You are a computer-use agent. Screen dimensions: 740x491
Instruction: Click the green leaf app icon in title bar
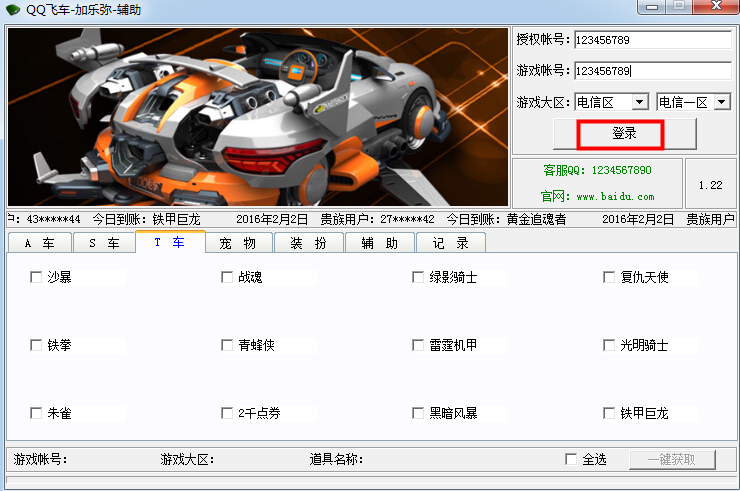tap(13, 9)
